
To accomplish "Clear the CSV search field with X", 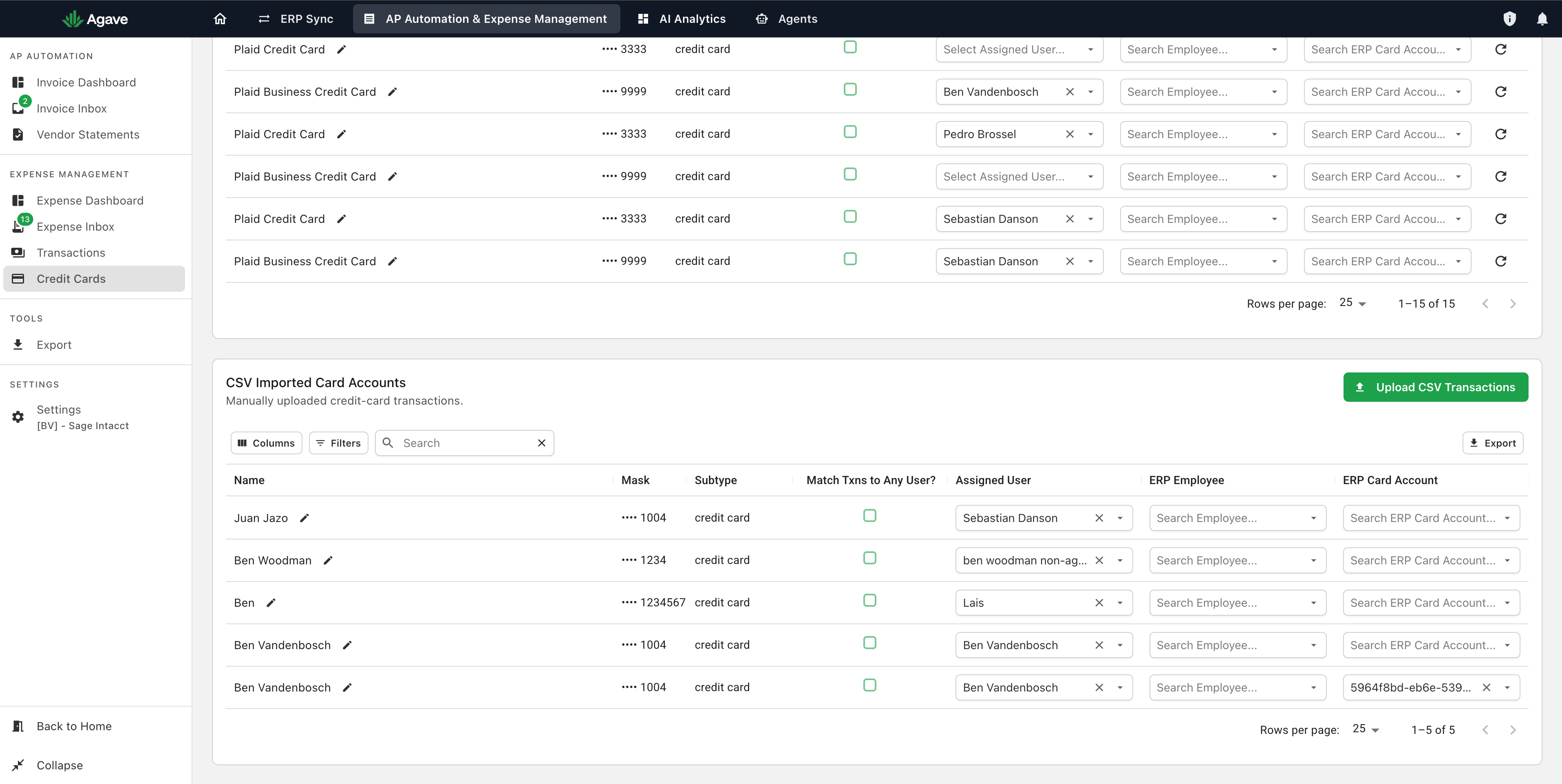I will [x=541, y=443].
